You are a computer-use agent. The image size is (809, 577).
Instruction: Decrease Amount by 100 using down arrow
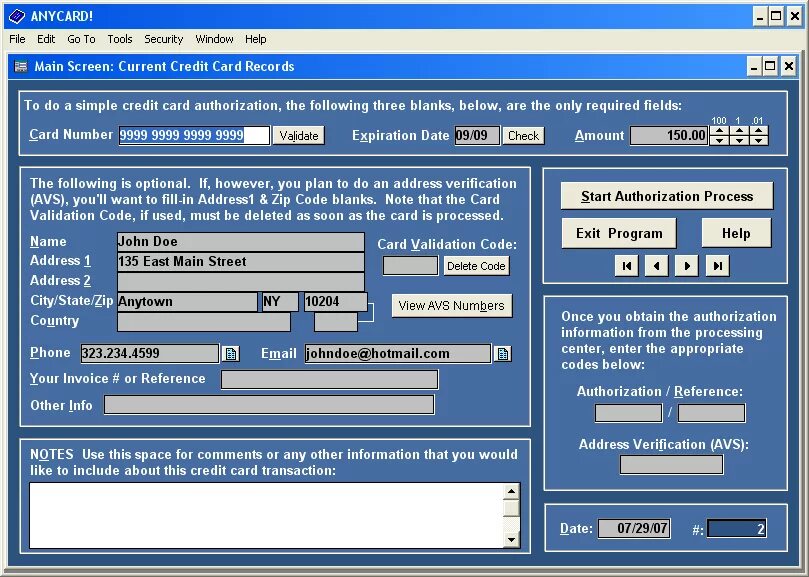719,140
